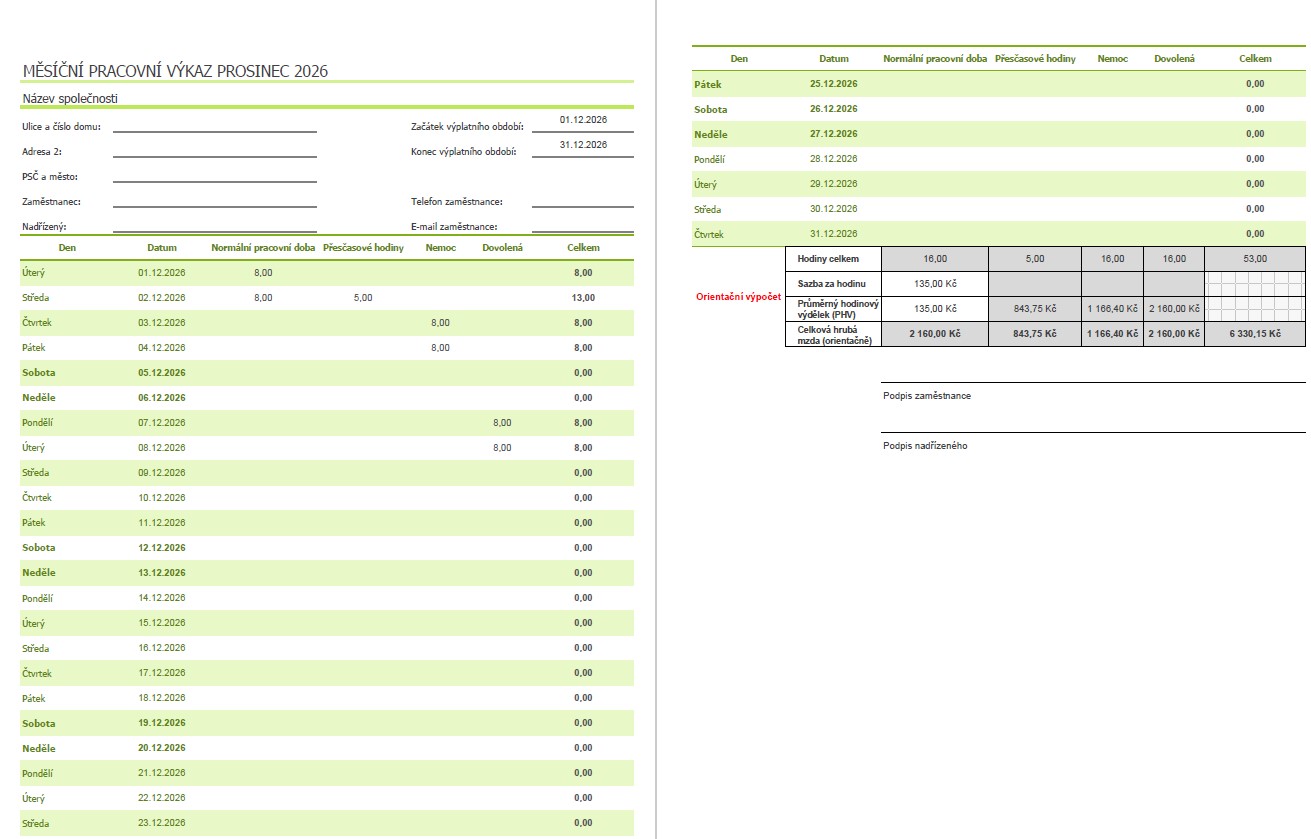Click the Nemoc 8,00 cell for 03.12.2026
The image size is (1311, 839).
[x=440, y=322]
